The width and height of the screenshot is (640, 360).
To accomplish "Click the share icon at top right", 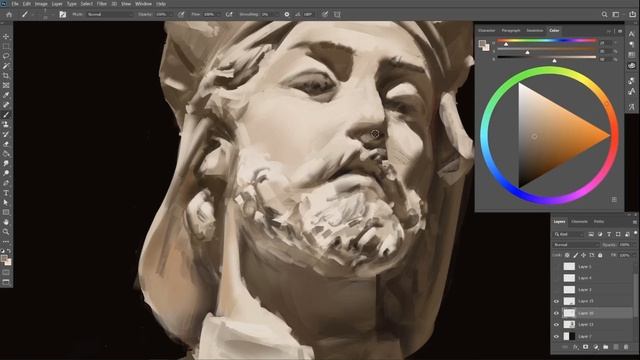I will coord(632,14).
